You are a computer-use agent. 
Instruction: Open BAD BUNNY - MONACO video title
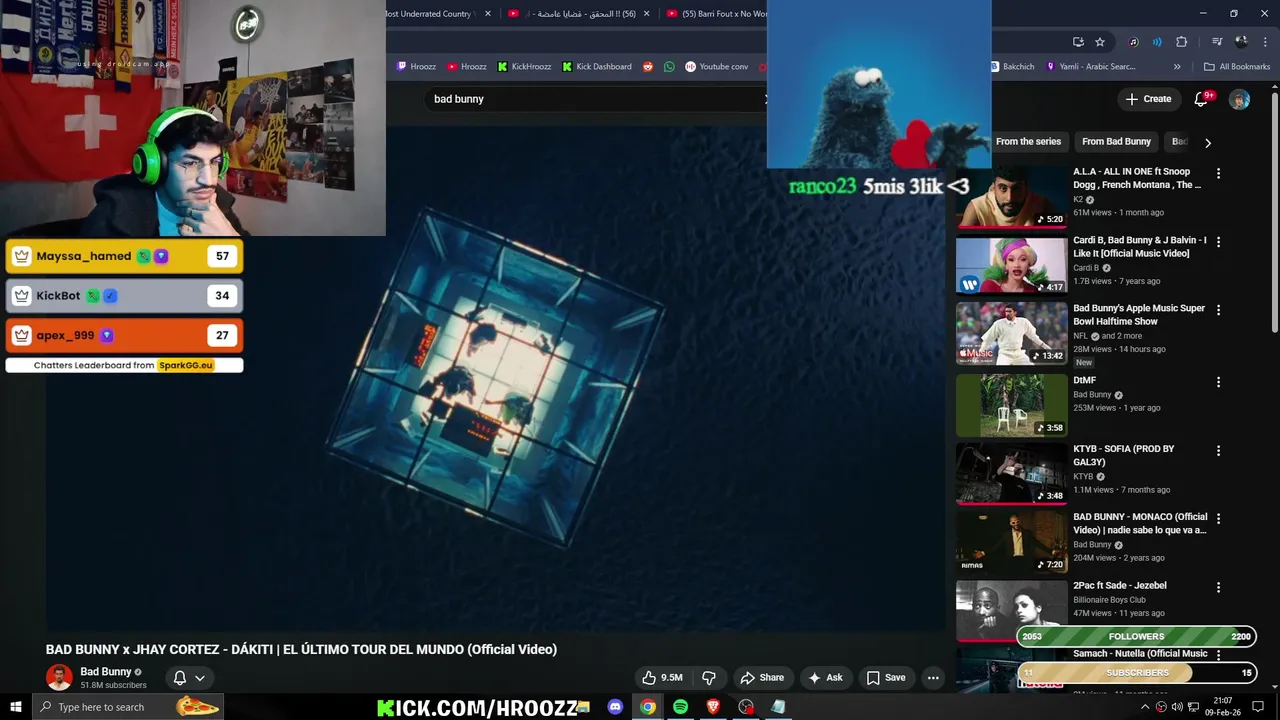coord(1140,524)
